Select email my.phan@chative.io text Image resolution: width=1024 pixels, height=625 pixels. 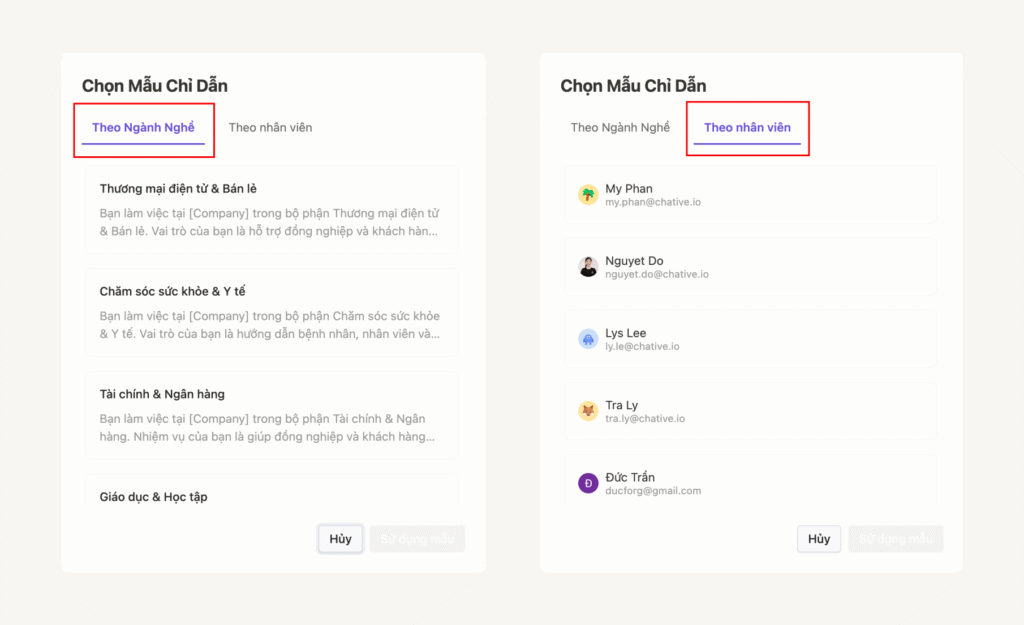coord(653,203)
